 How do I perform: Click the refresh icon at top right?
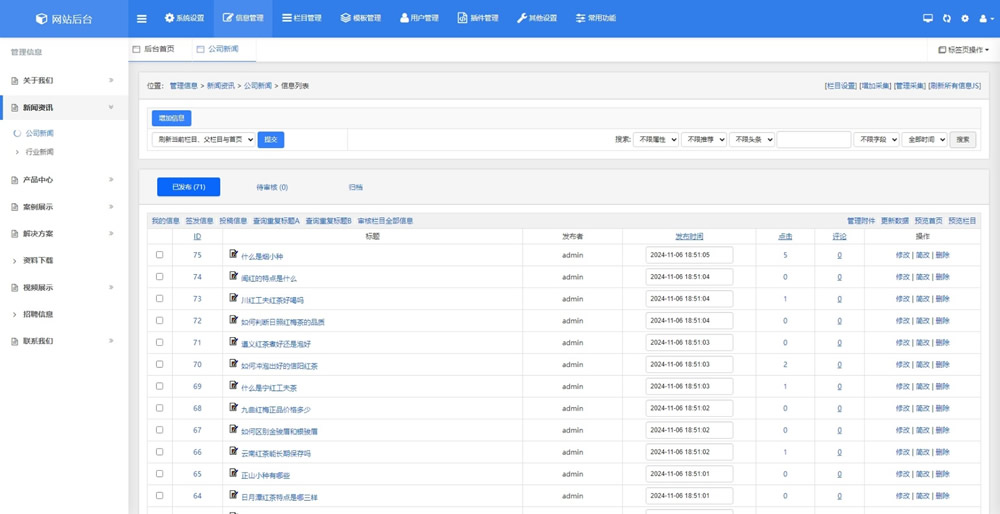click(x=947, y=18)
